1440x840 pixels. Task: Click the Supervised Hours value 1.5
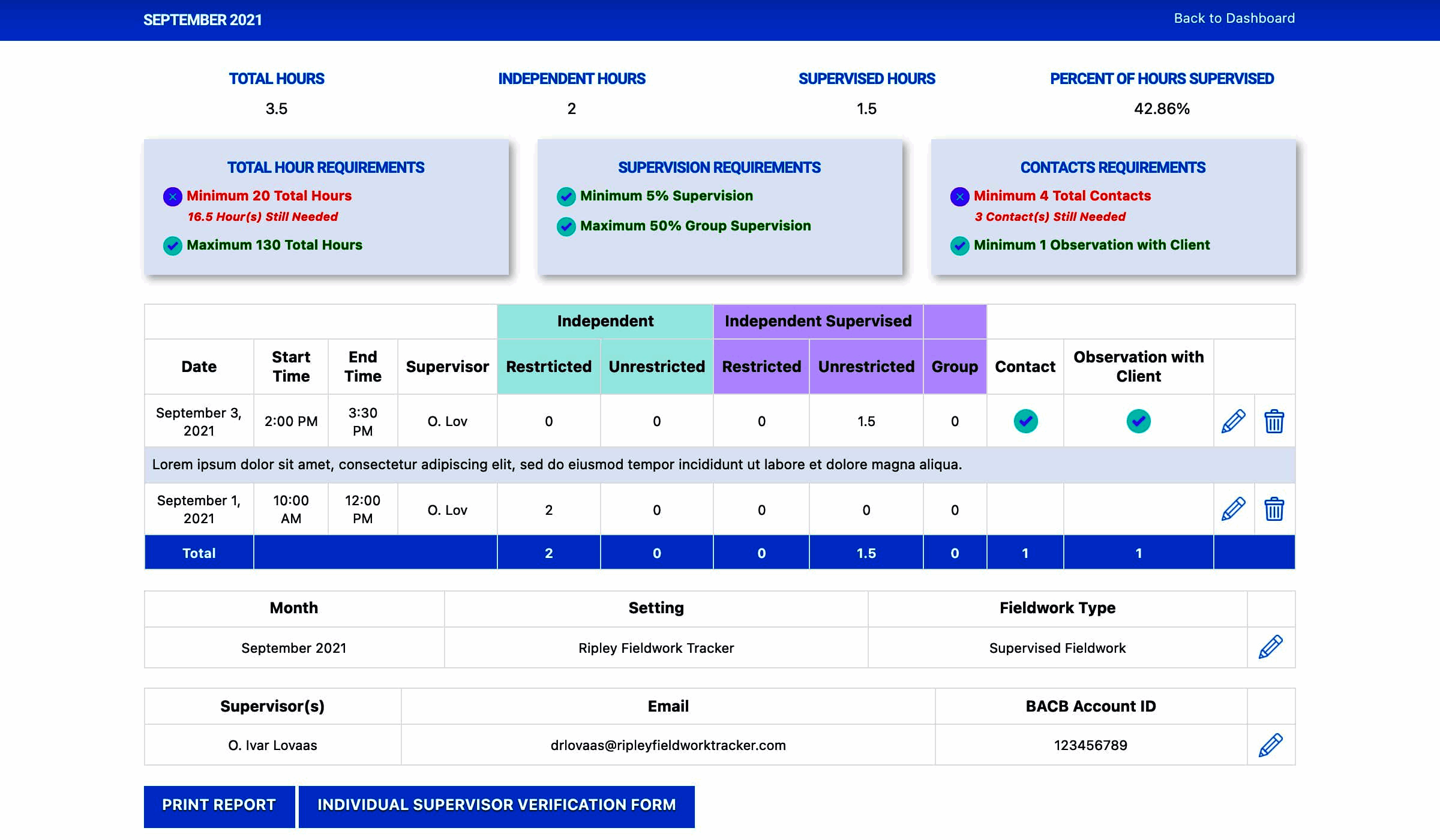pyautogui.click(x=866, y=109)
